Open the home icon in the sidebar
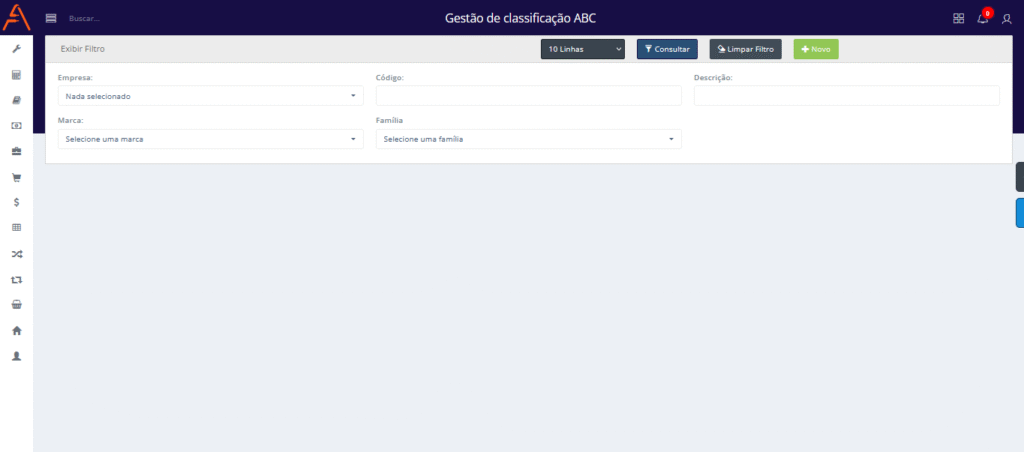The width and height of the screenshot is (1024, 452). pos(16,330)
